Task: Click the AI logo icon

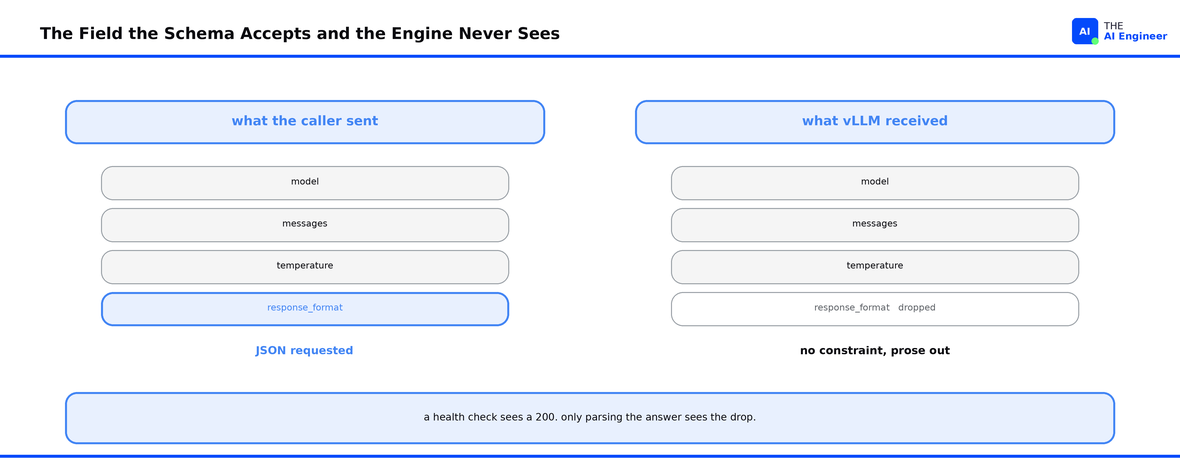Action: (x=1084, y=32)
